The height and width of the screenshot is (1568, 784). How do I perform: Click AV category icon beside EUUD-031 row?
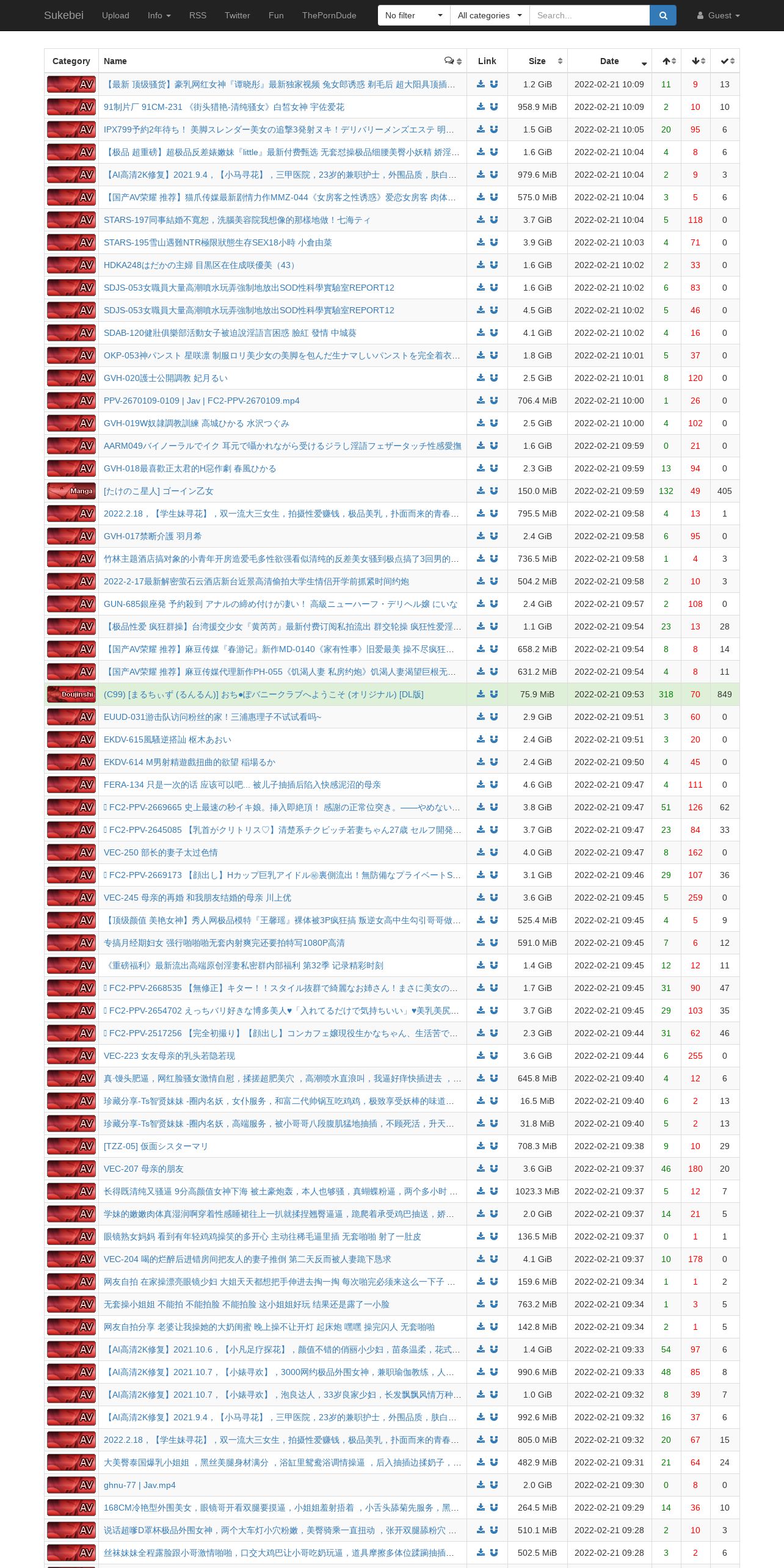tap(71, 717)
